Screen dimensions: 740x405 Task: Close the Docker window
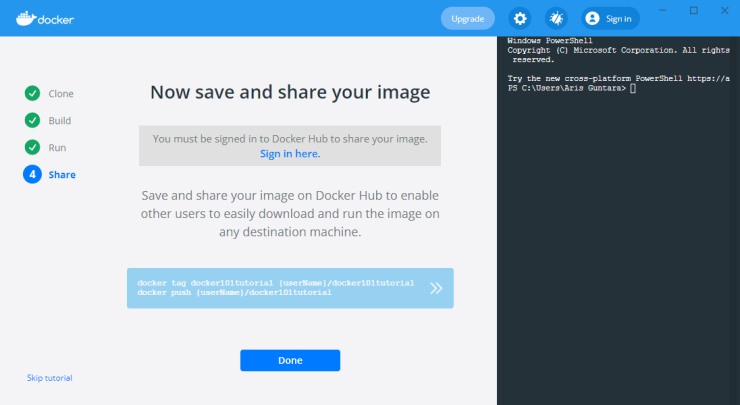pos(724,10)
